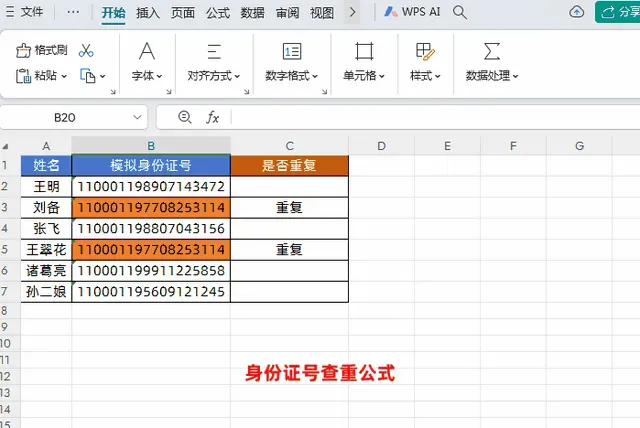The width and height of the screenshot is (640, 428).
Task: Select the 审阅 ribbon tab
Action: pos(287,13)
